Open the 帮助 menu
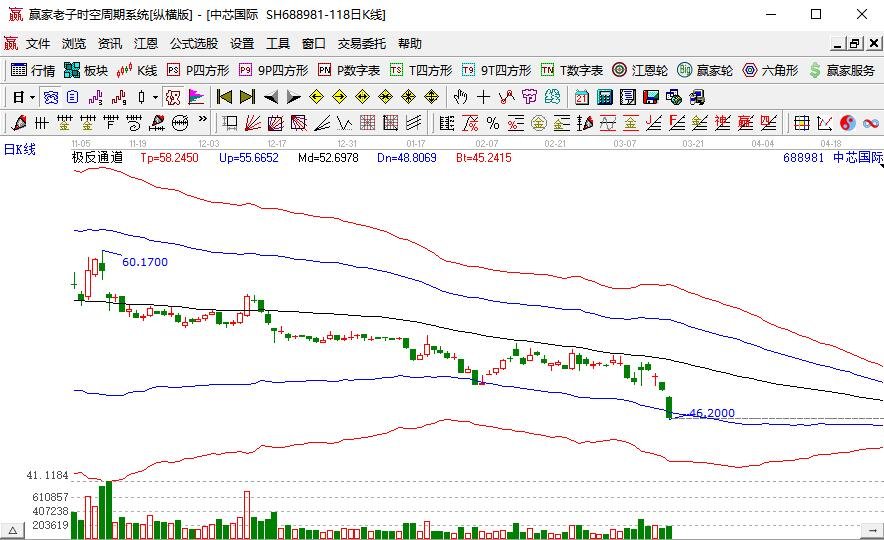This screenshot has width=884, height=540. [x=410, y=43]
